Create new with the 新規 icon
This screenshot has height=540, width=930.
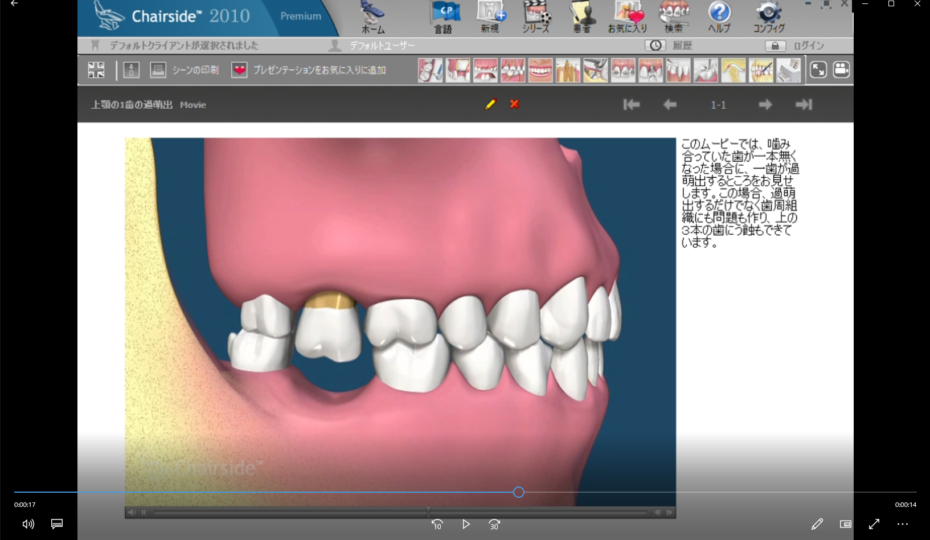tap(491, 17)
